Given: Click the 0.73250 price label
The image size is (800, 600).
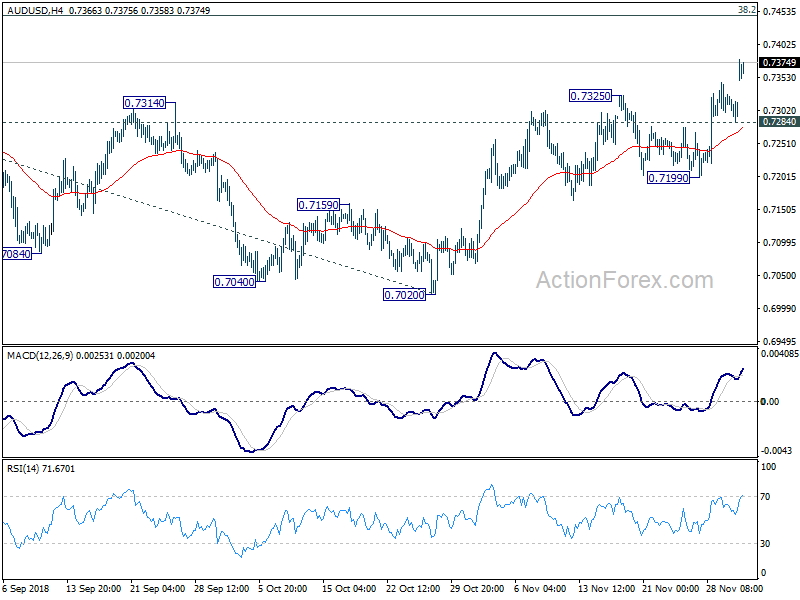Looking at the screenshot, I should point(590,96).
